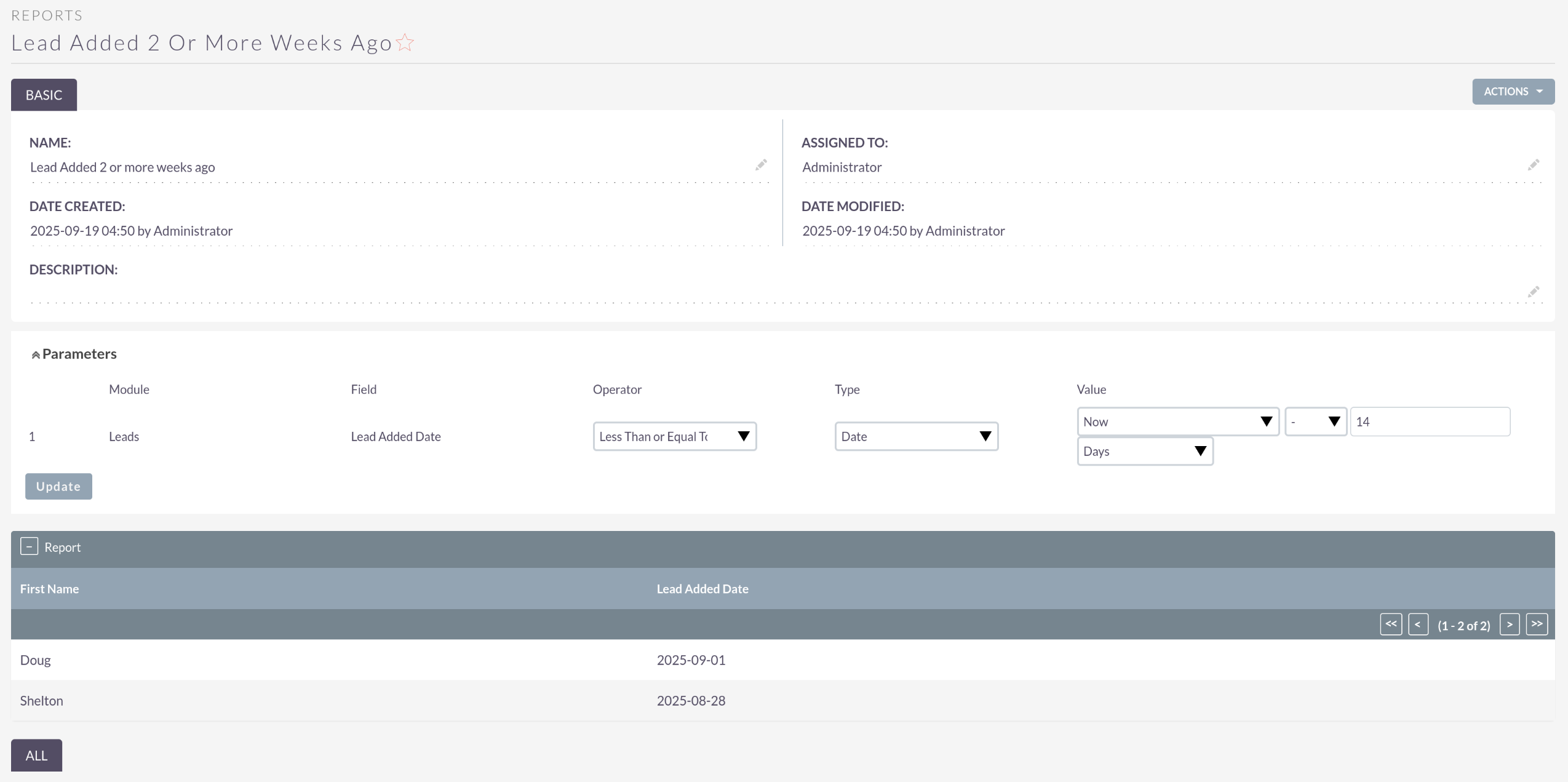Screen dimensions: 1568x782
Task: Select the Basic tab
Action: [44, 95]
